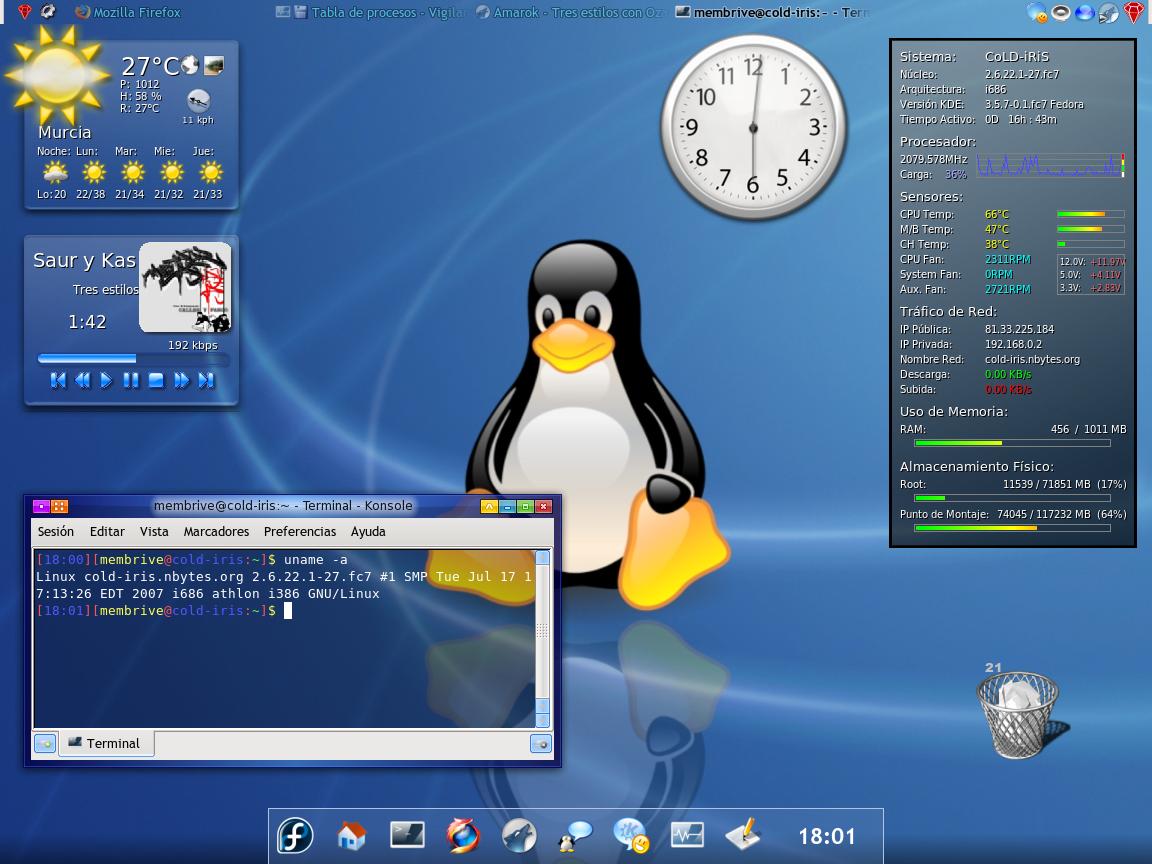Click the analog desktop clock
The image size is (1152, 864).
pyautogui.click(x=753, y=128)
